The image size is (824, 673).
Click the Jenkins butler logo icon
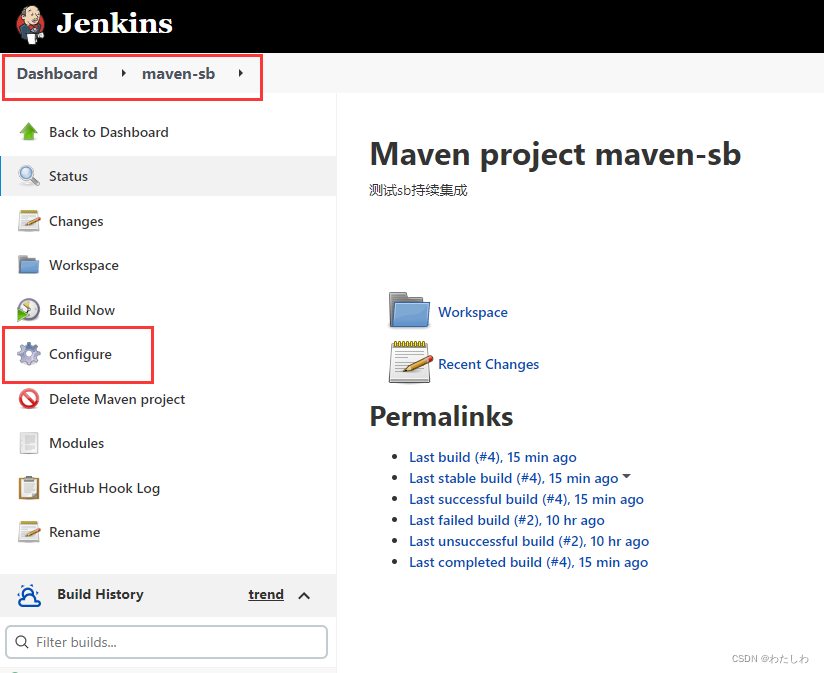click(30, 24)
